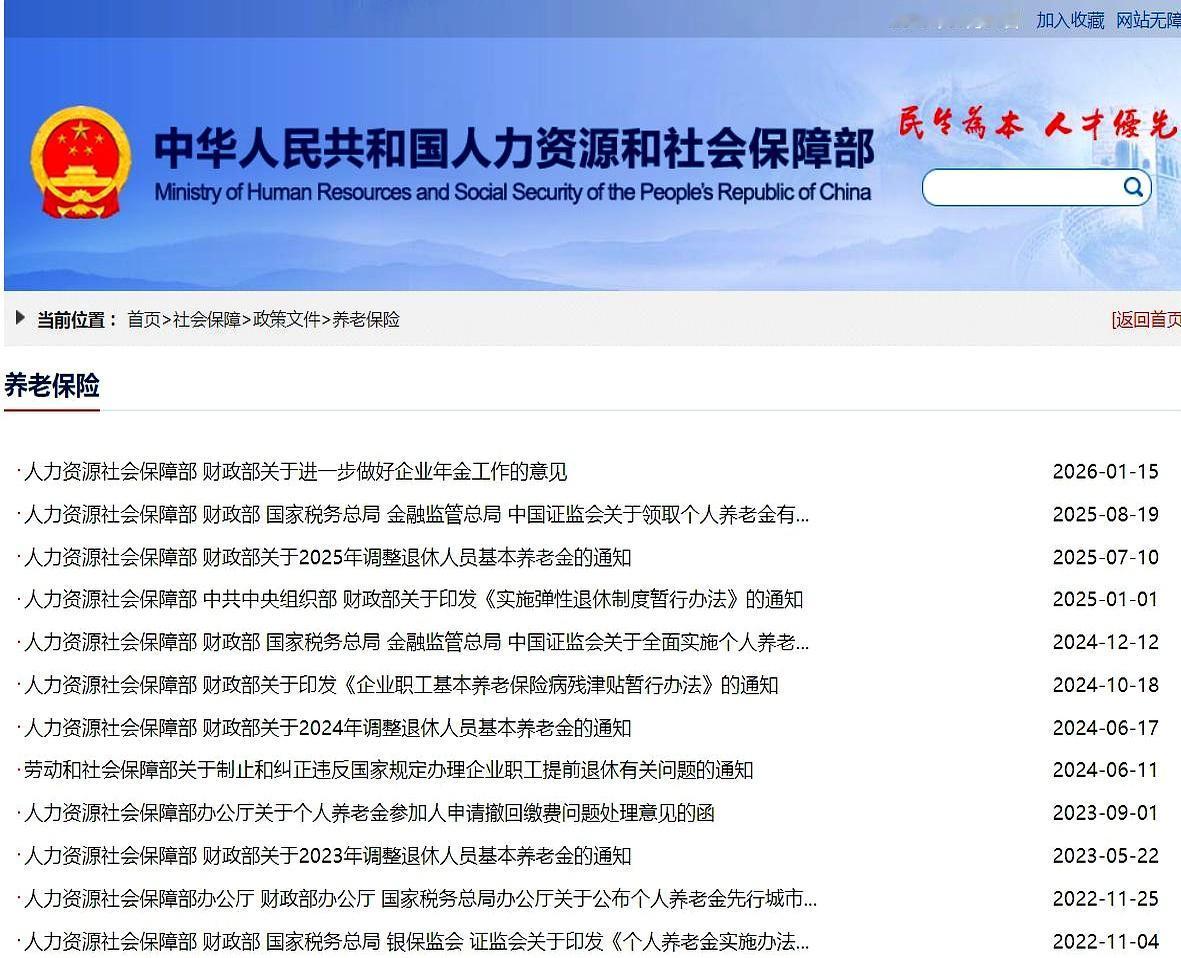Viewport: 1181px width, 958px height.
Task: Click 养老保险 in breadcrumb path
Action: point(366,319)
